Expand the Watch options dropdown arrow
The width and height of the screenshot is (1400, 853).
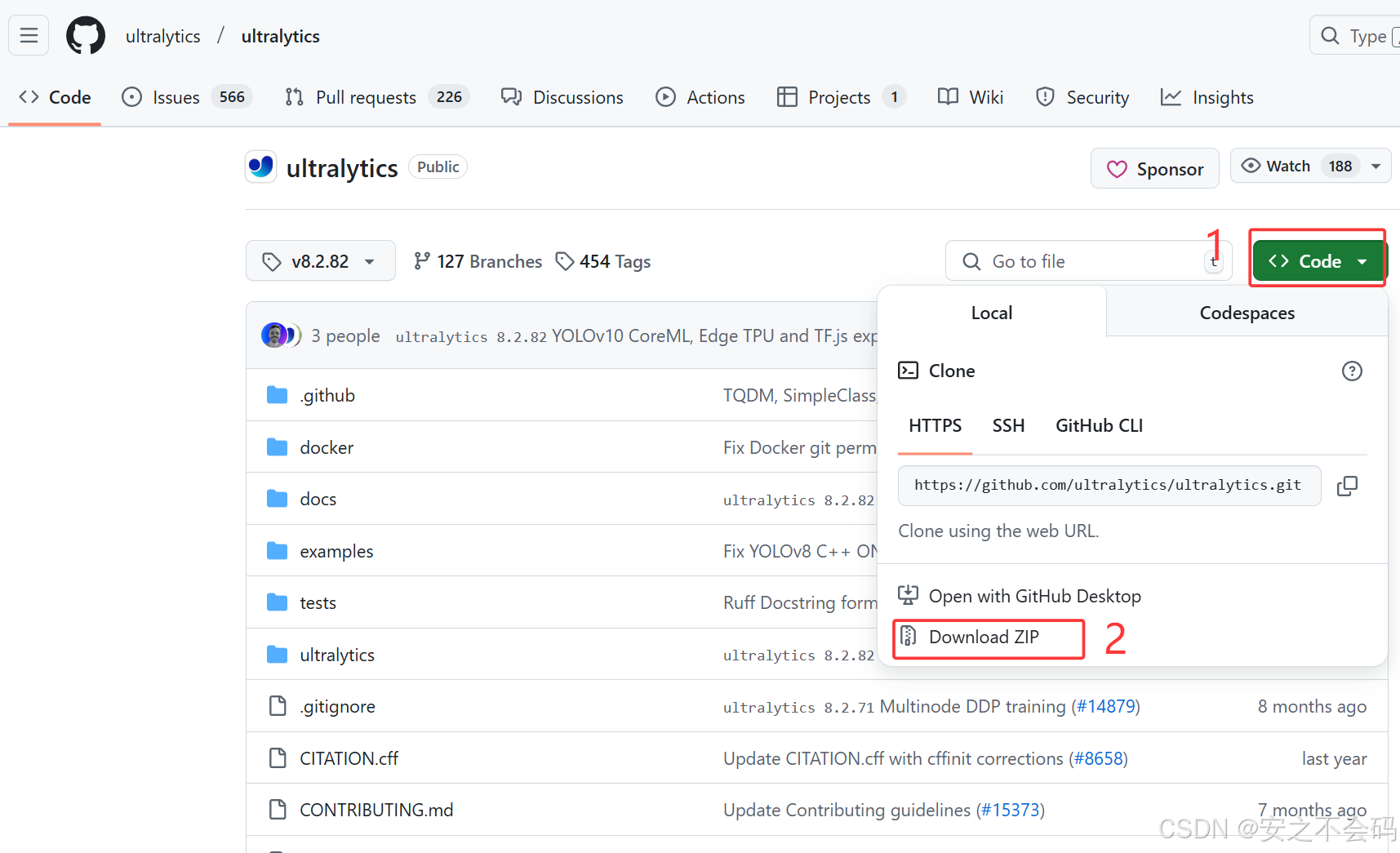(1376, 167)
